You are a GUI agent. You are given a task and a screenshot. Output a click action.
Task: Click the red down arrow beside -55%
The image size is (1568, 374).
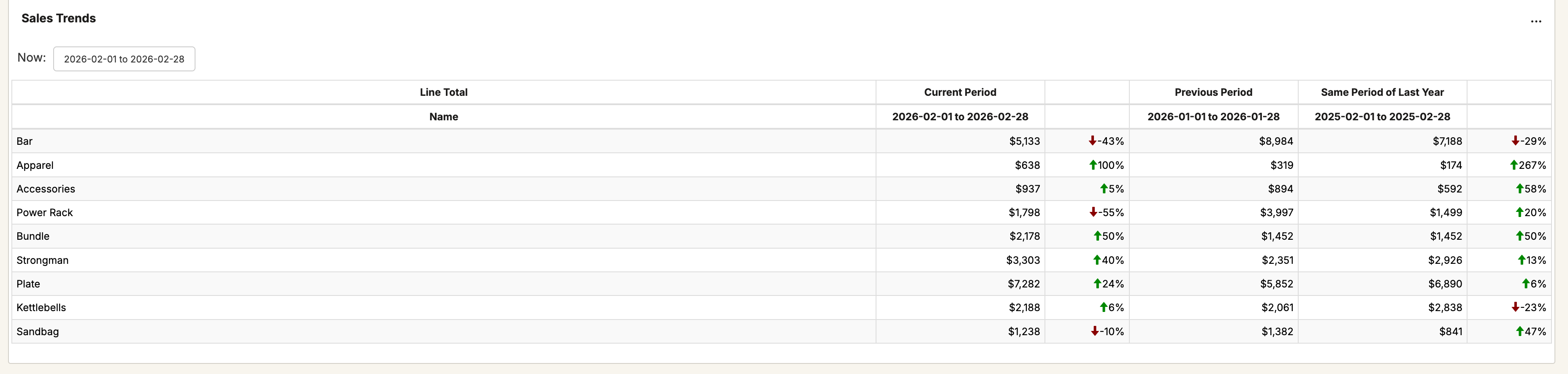coord(1093,212)
